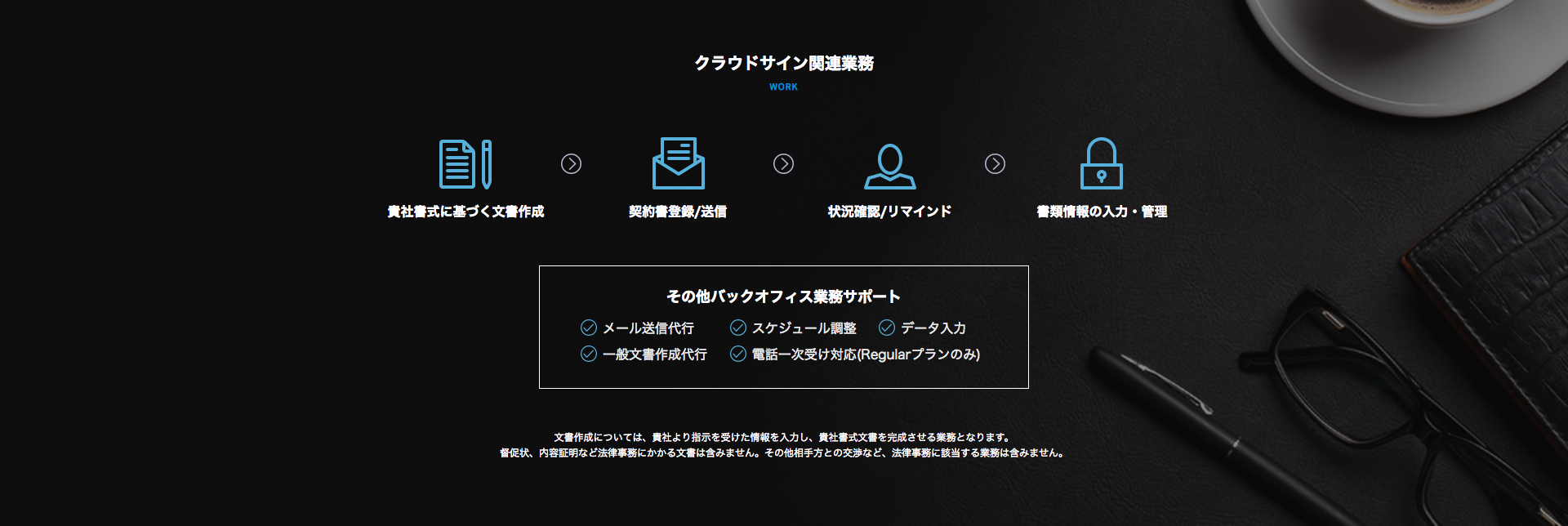The height and width of the screenshot is (526, 1568).
Task: Click arrow circle before 書類情報の入力・管理
Action: pyautogui.click(x=995, y=164)
